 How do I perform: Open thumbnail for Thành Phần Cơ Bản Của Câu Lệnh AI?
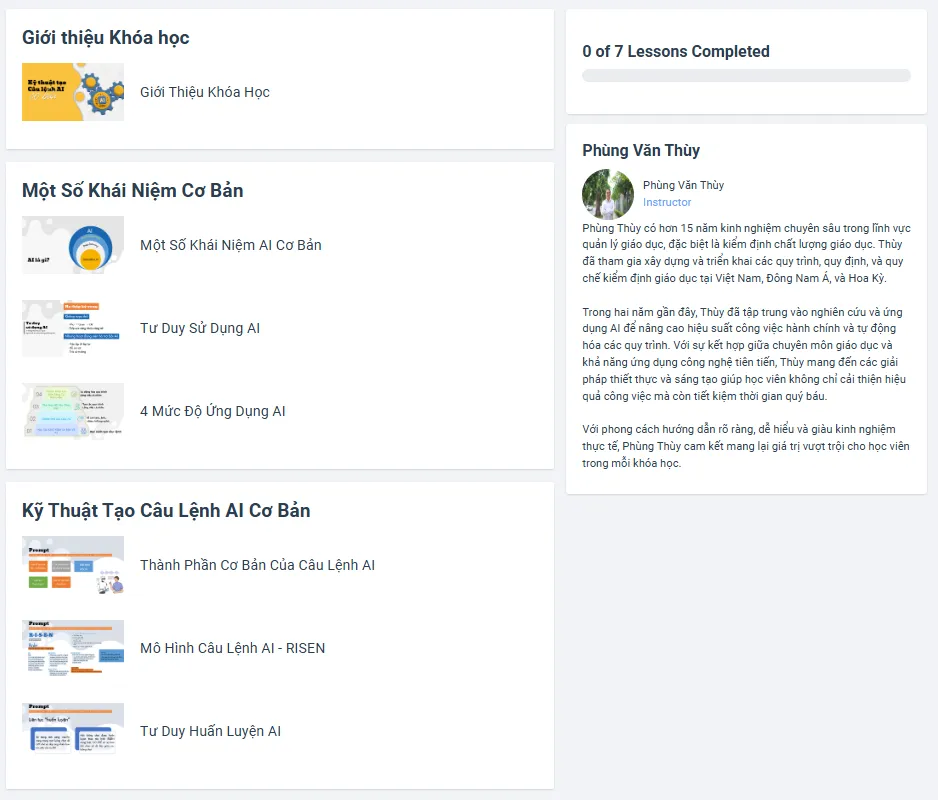pos(73,565)
